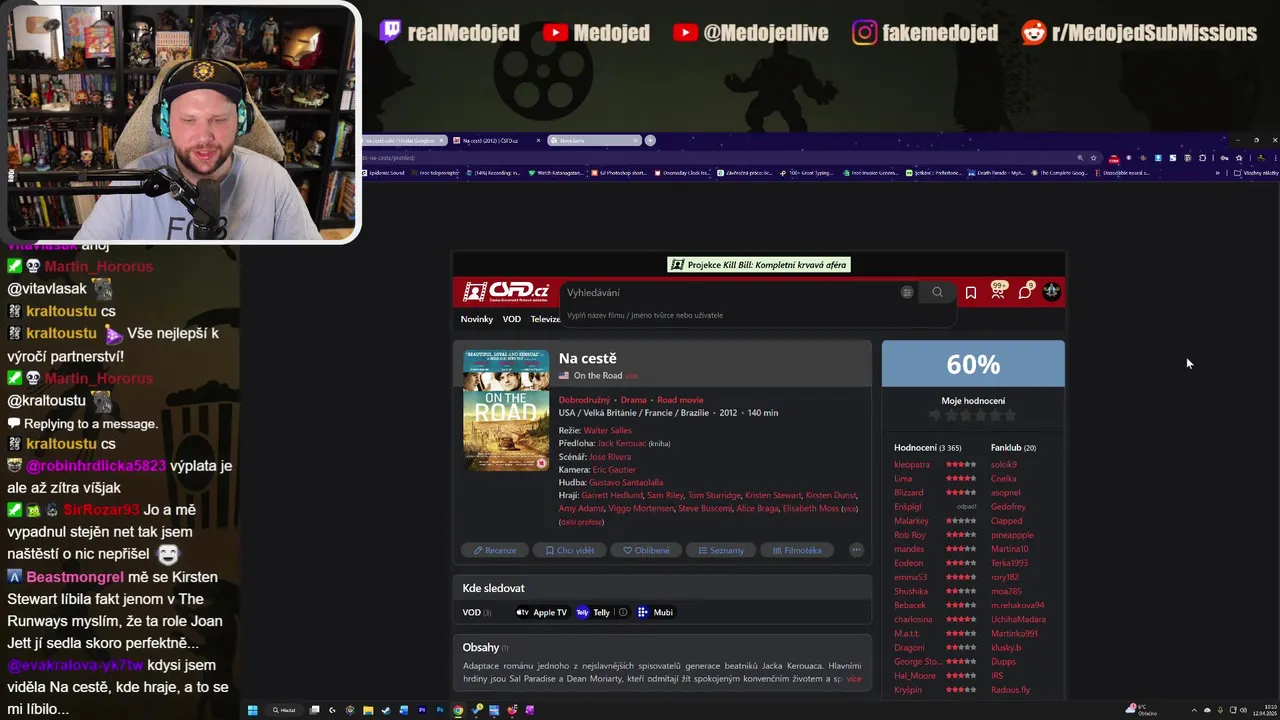The width and height of the screenshot is (1280, 720).
Task: Click the Twitch realMedojed icon
Action: [x=390, y=32]
